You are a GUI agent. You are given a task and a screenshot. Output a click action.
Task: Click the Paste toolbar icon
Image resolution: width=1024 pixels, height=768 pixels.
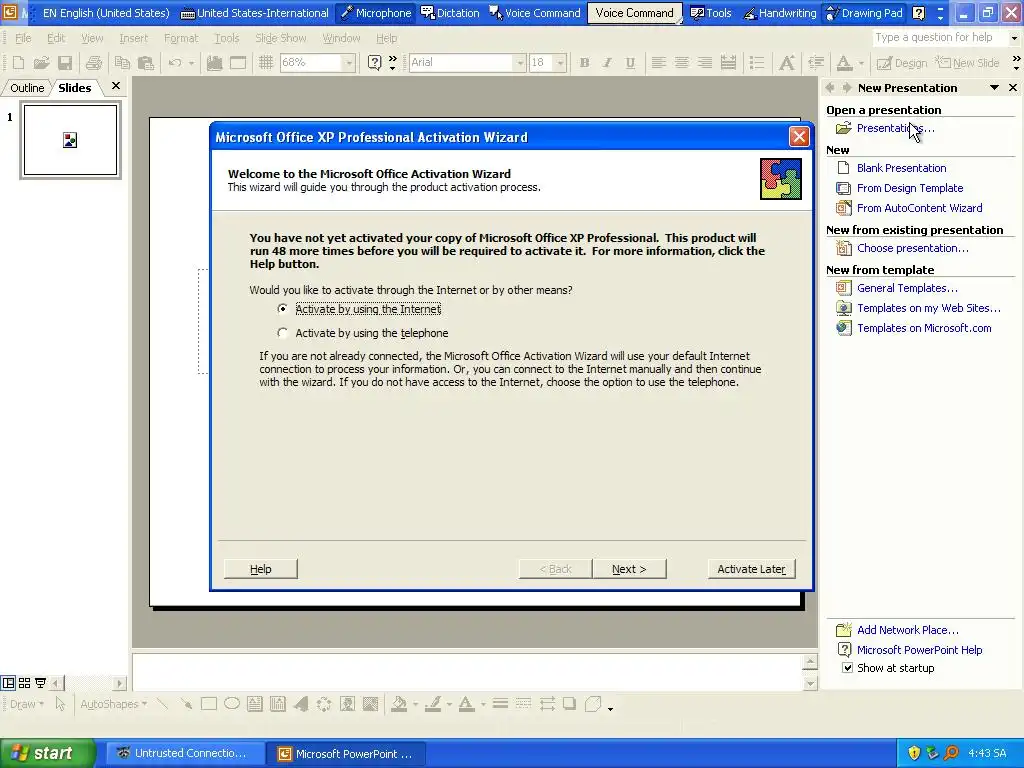coord(146,63)
